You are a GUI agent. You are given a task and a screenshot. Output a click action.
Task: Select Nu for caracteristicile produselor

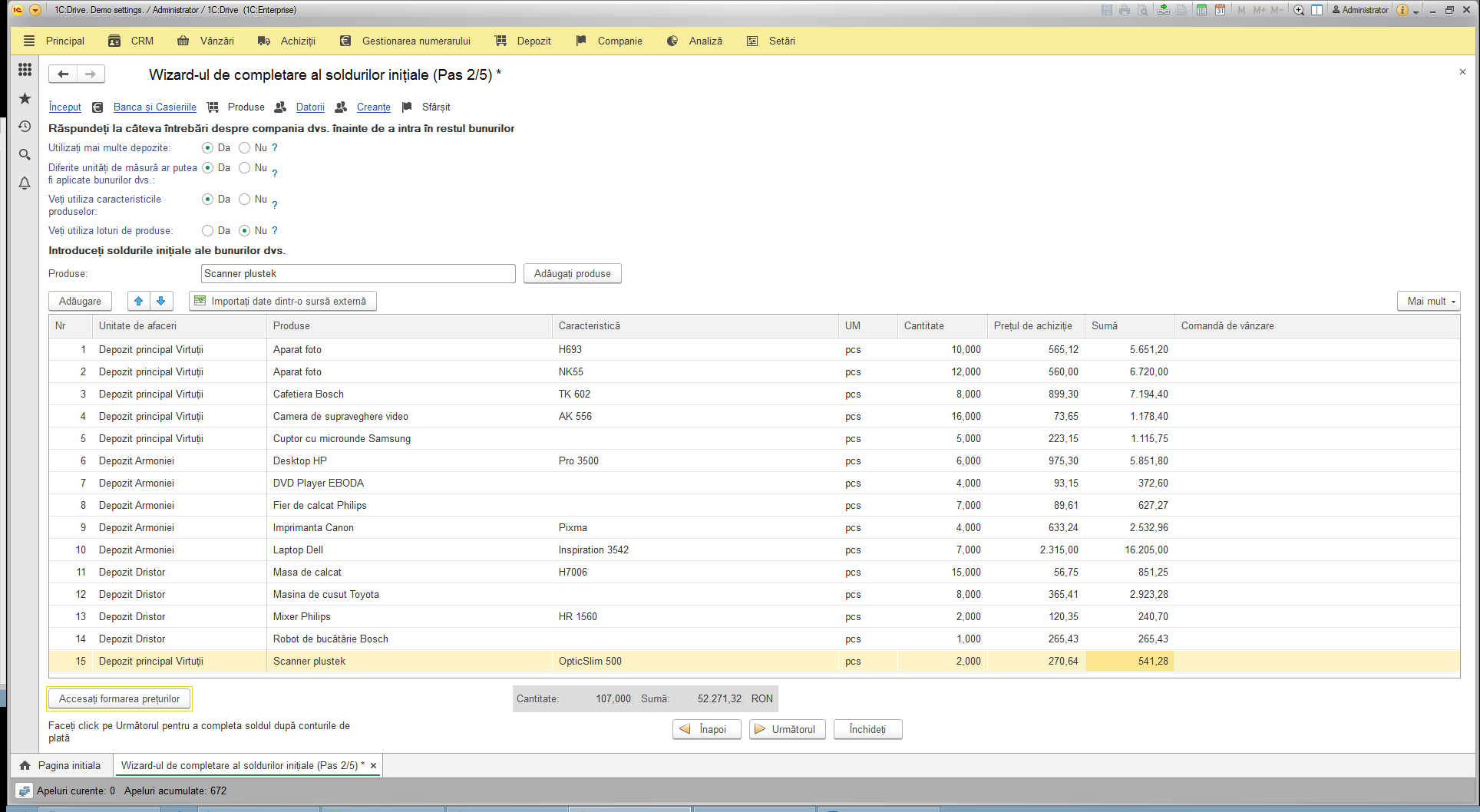click(x=244, y=199)
